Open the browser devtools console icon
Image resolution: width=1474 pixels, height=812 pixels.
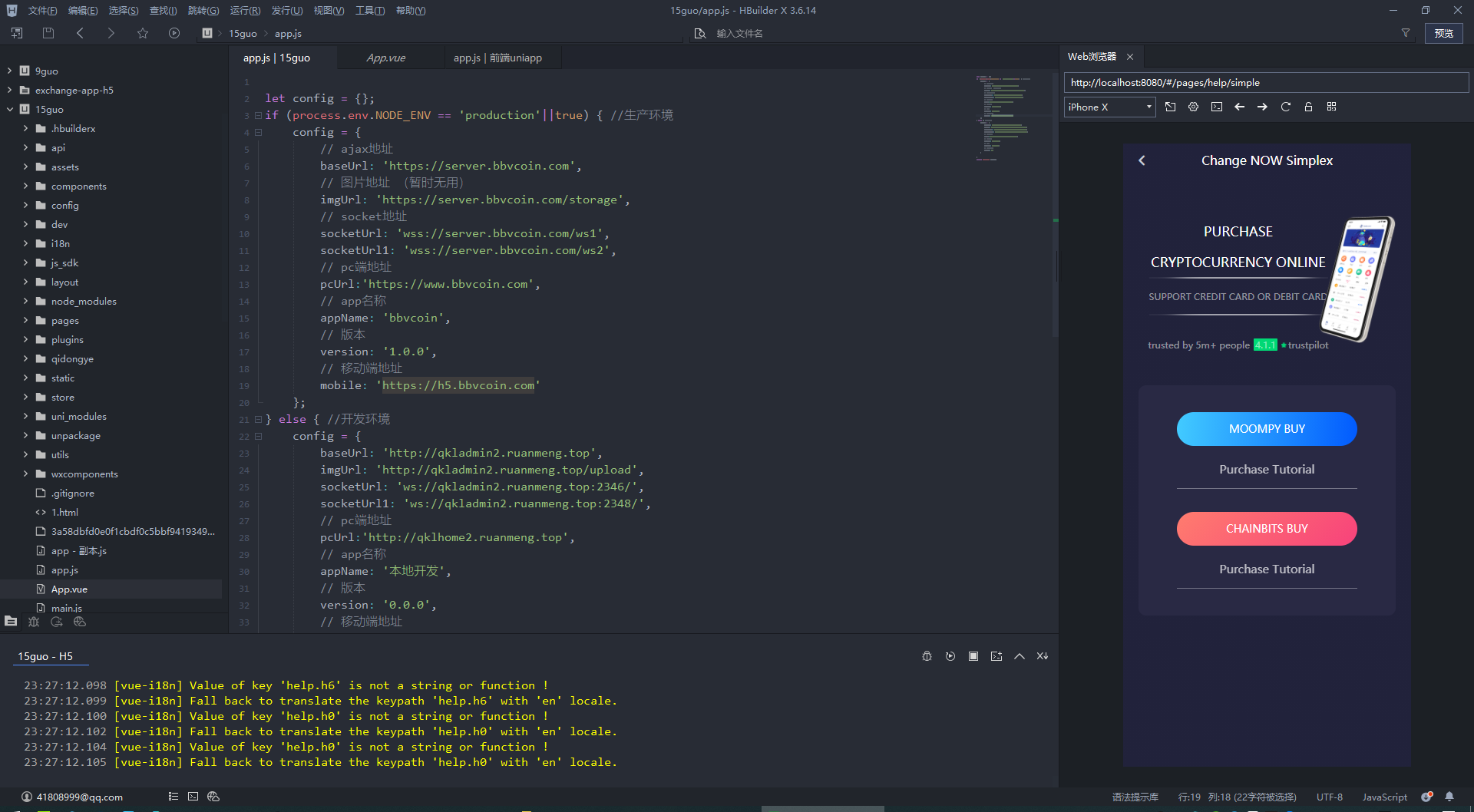[x=1217, y=107]
